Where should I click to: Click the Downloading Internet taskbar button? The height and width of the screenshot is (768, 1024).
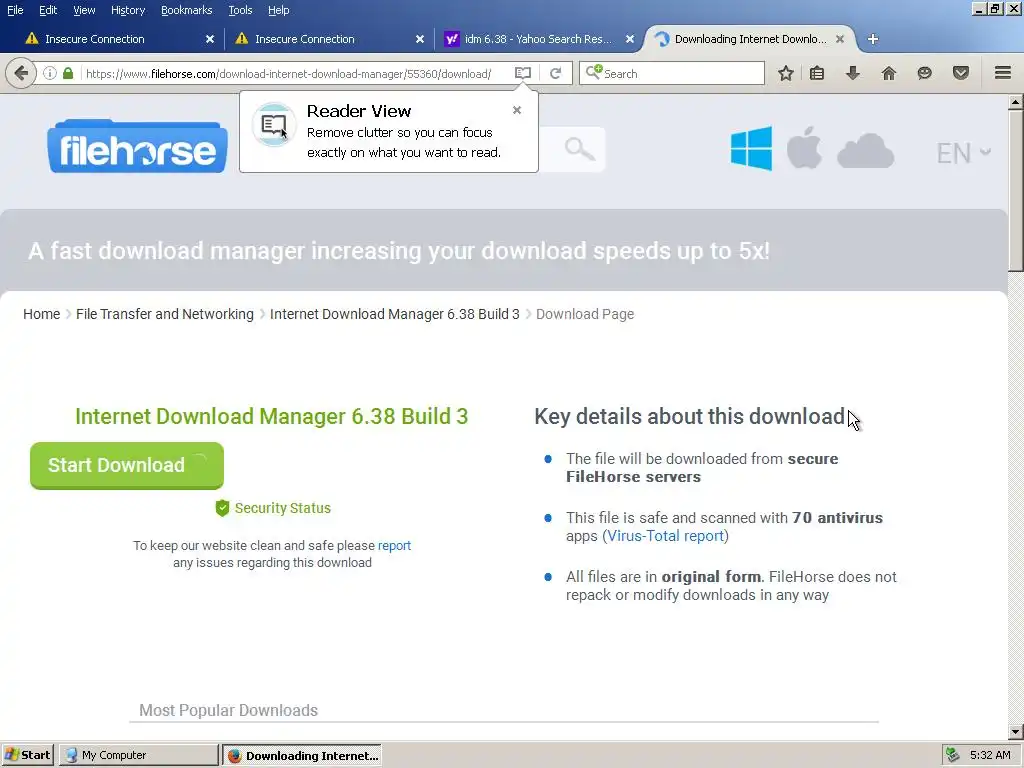point(302,755)
